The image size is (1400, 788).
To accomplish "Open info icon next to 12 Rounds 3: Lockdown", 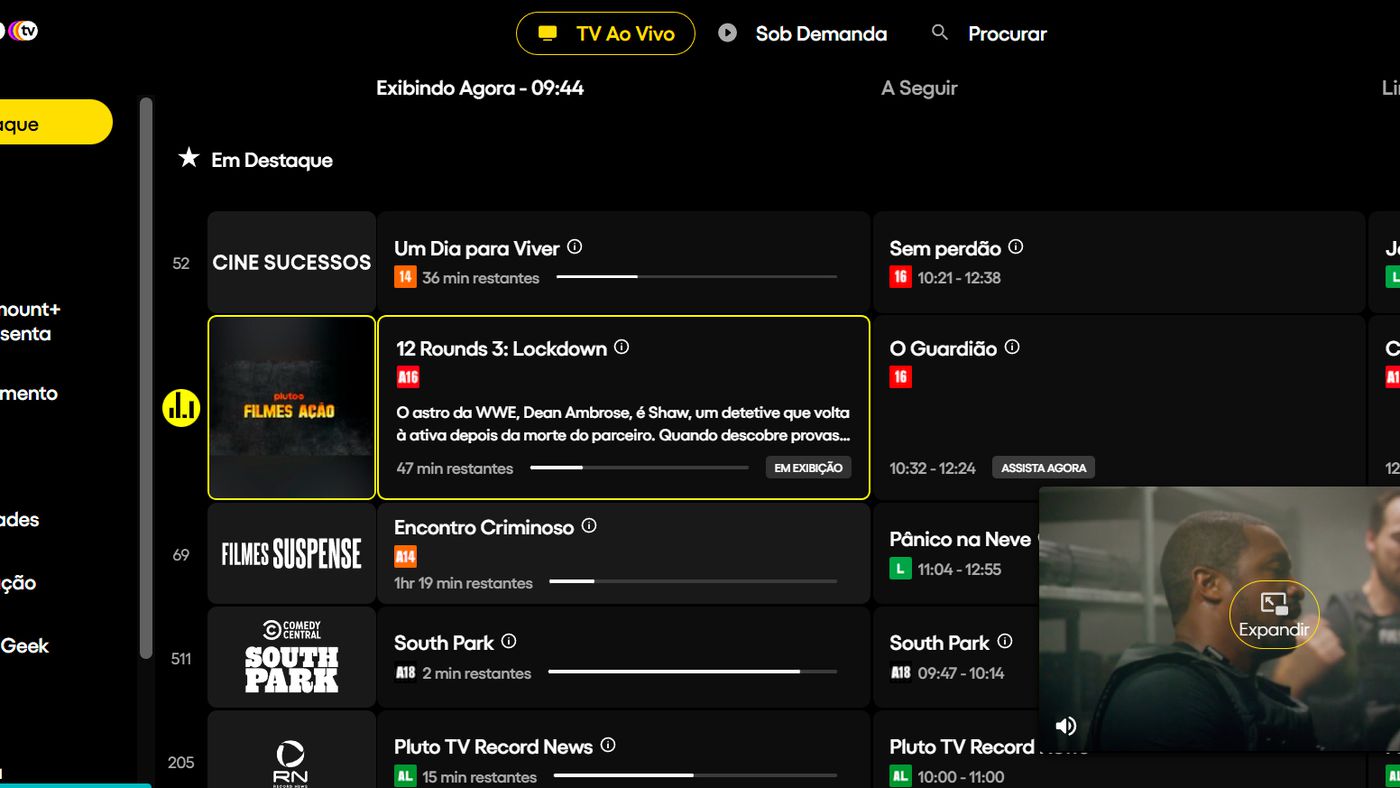I will click(621, 347).
